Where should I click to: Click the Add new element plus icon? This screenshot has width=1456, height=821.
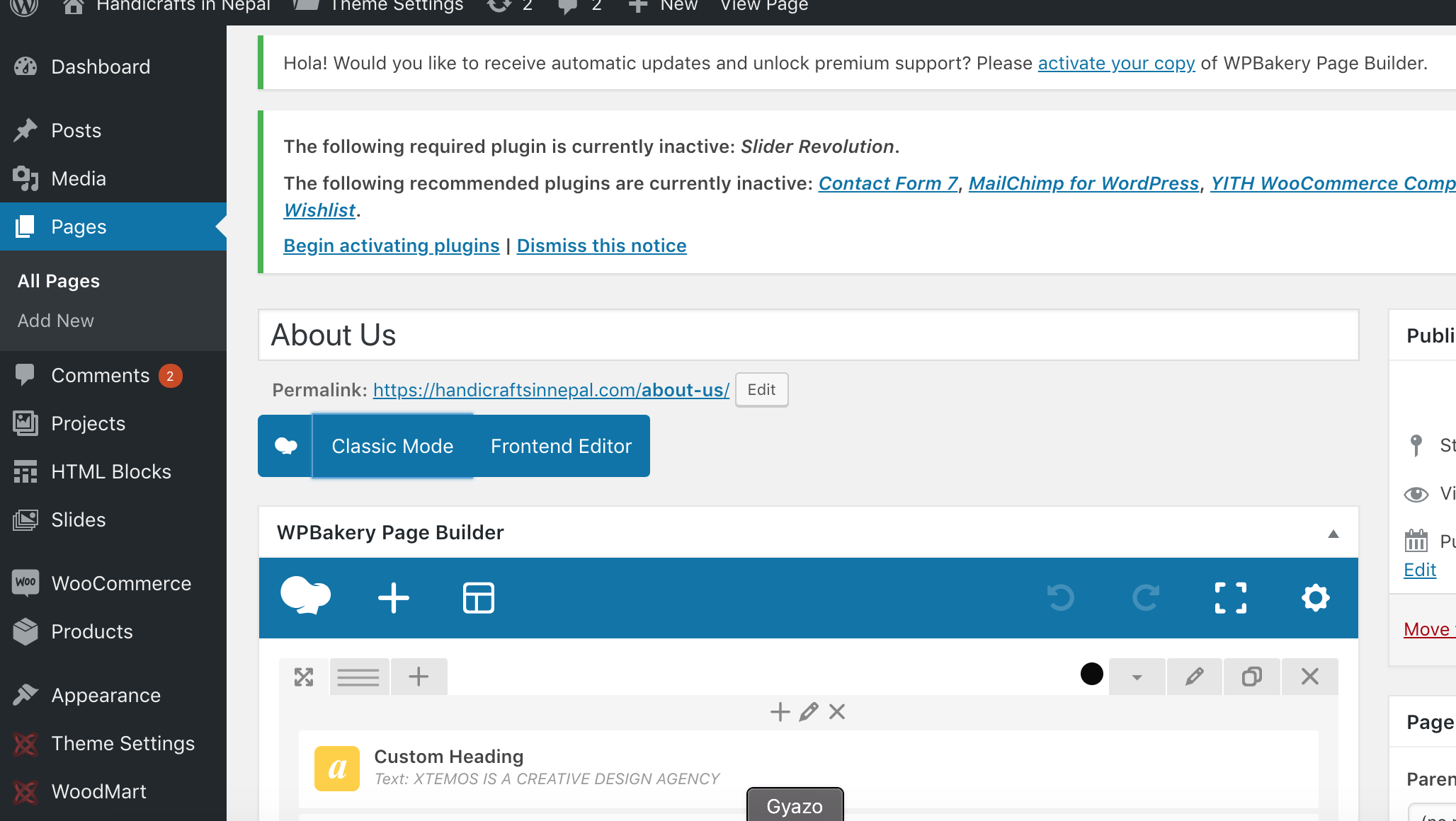[394, 598]
